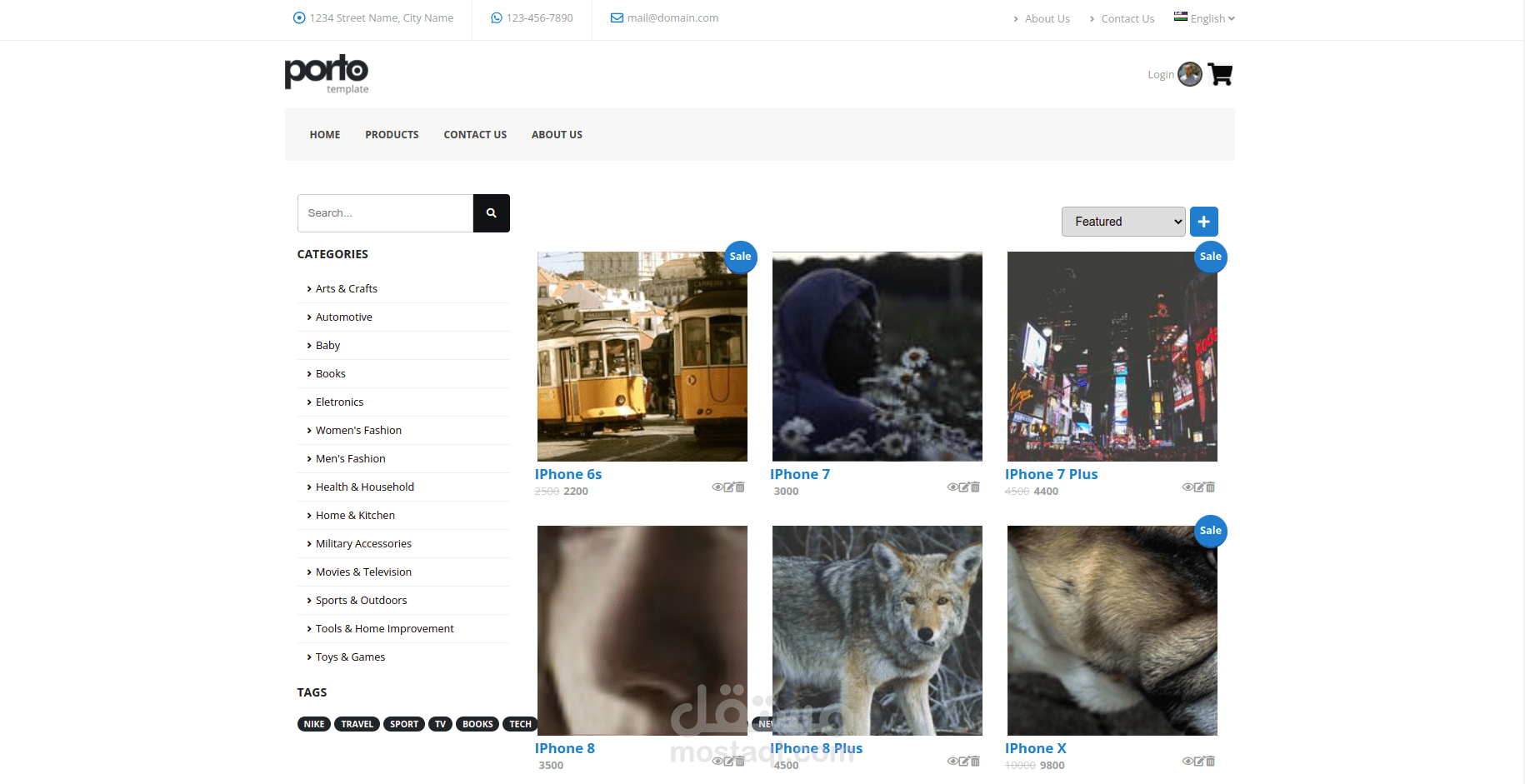Delete IPhone 7 using trash icon
Image resolution: width=1525 pixels, height=784 pixels.
pos(975,487)
